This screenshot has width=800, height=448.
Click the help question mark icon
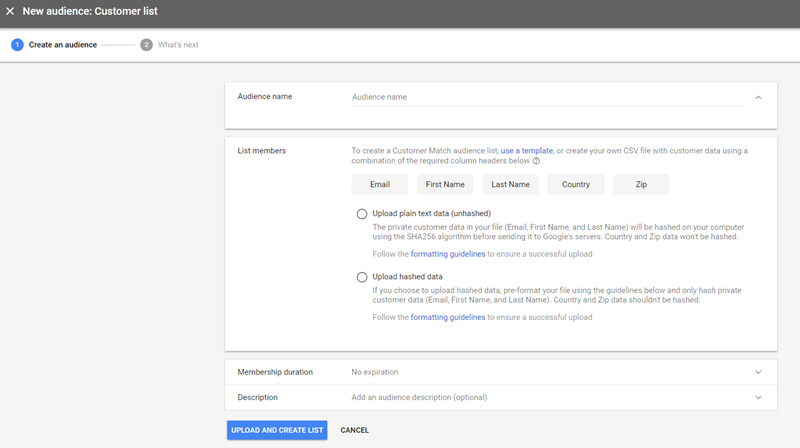[536, 161]
